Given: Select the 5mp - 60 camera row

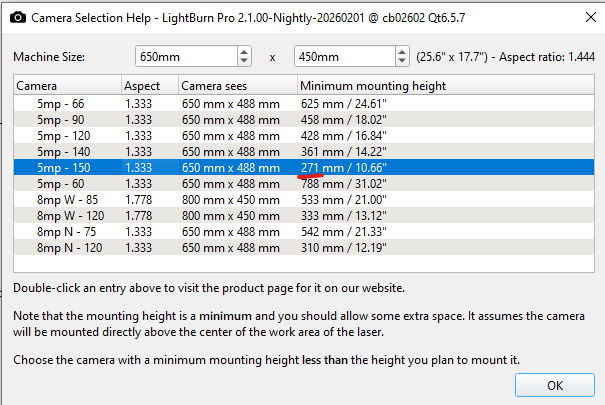Looking at the screenshot, I should (x=61, y=183).
